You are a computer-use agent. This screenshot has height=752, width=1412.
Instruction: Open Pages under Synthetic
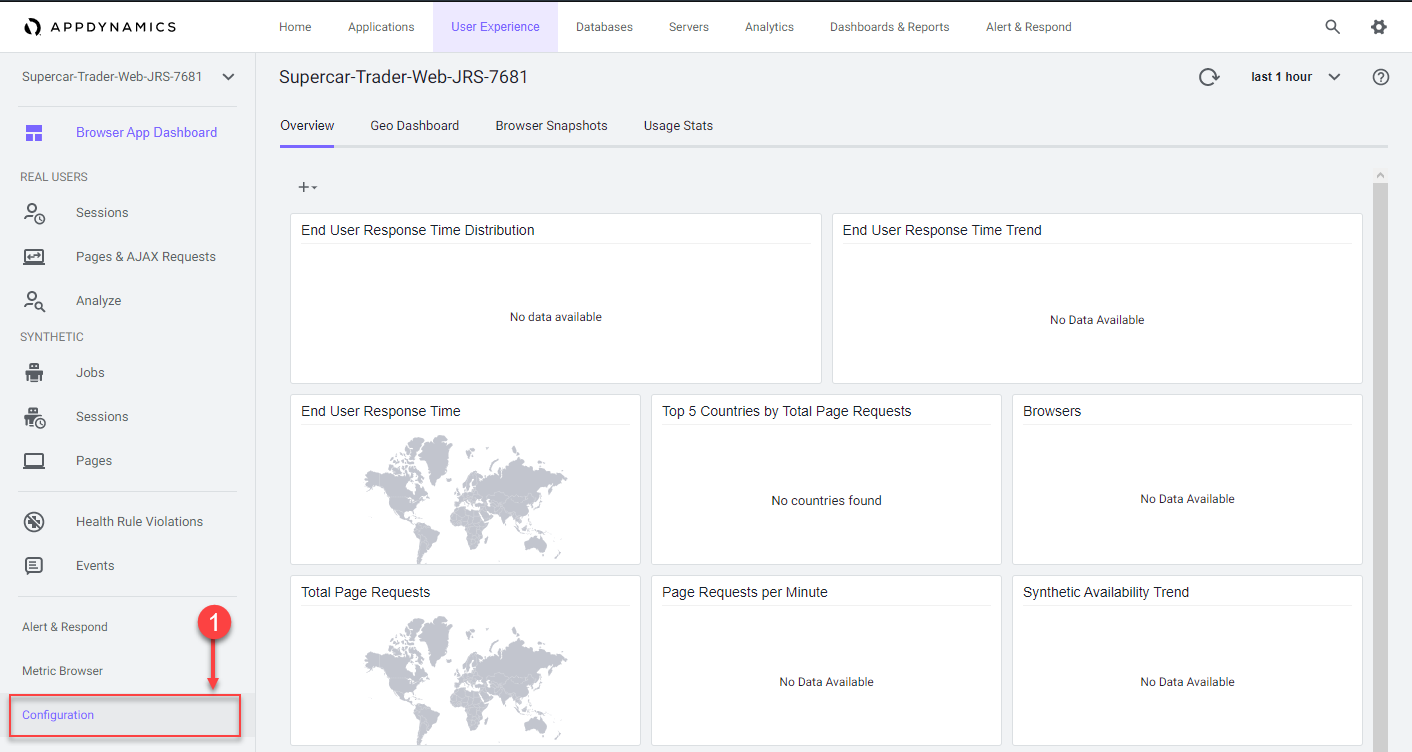[94, 461]
